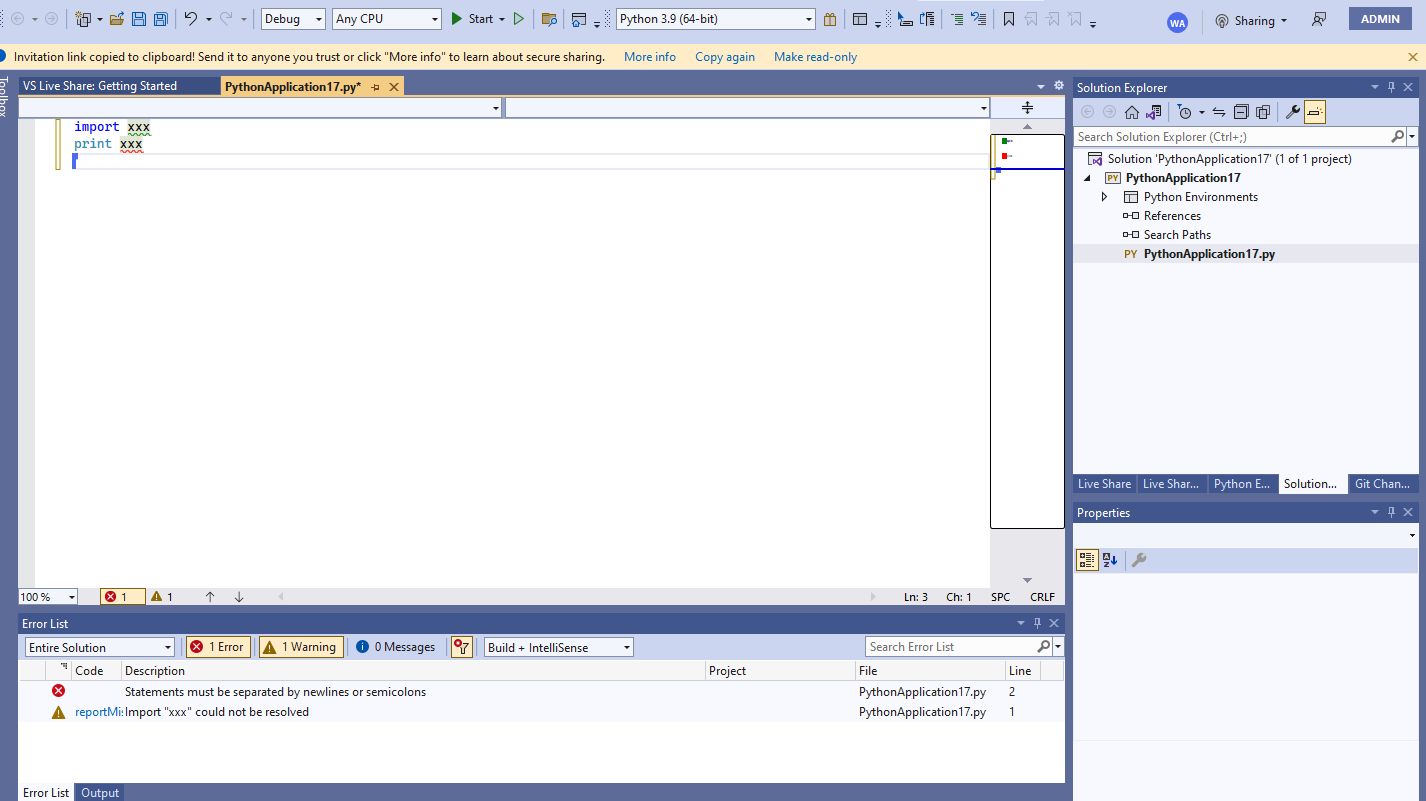Toggle the 1 Warning filter button
The height and width of the screenshot is (801, 1426).
click(300, 647)
